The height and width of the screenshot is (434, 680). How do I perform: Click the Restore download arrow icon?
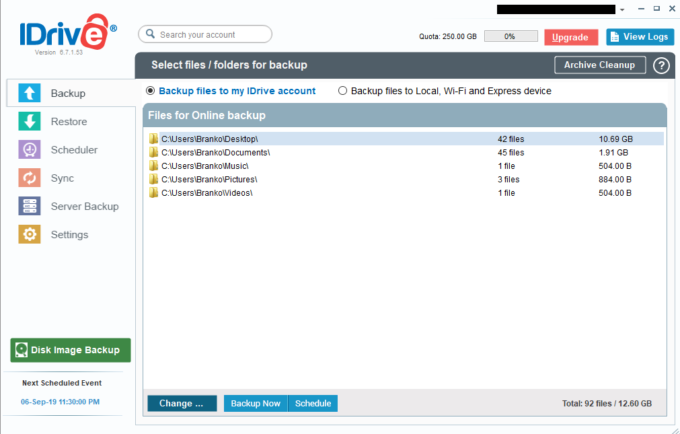(x=29, y=121)
